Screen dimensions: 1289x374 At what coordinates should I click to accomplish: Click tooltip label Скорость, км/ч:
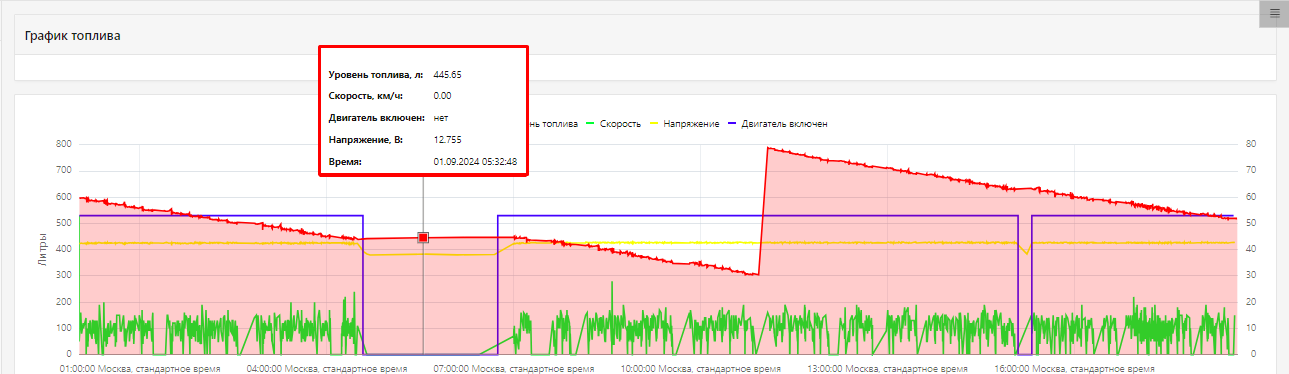365,96
